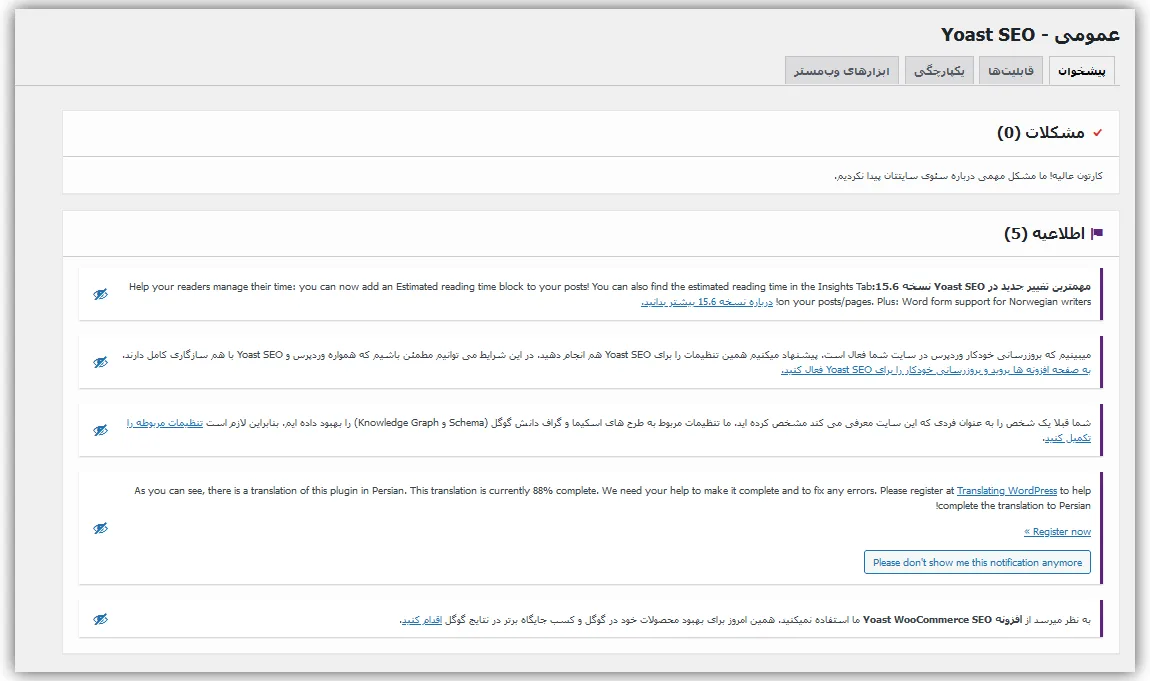
Task: Open the ابزارهای وب‌مستر webmaster tools tab
Action: (841, 71)
